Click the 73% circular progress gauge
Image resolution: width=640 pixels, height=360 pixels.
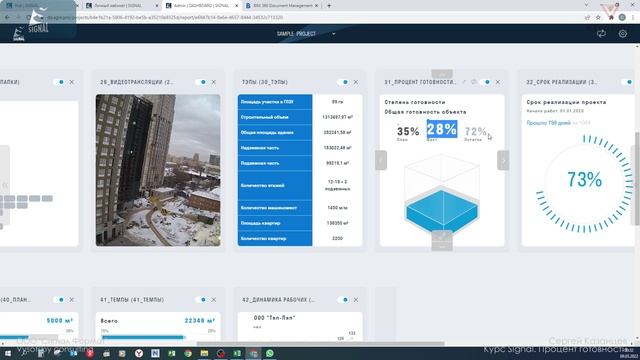(584, 183)
